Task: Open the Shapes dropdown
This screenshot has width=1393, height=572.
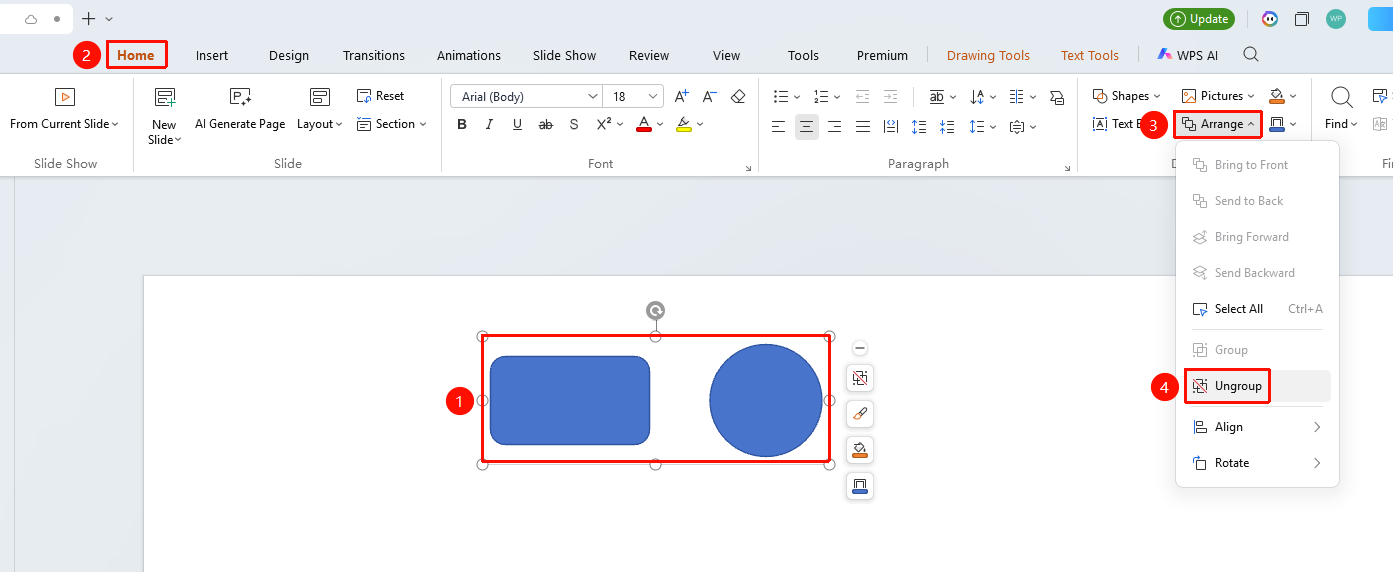Action: (1127, 96)
